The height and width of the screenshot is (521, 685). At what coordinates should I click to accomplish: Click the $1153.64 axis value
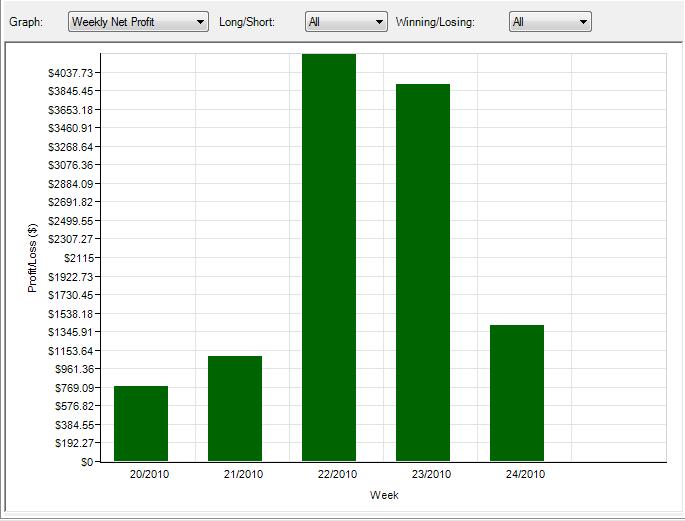point(71,351)
